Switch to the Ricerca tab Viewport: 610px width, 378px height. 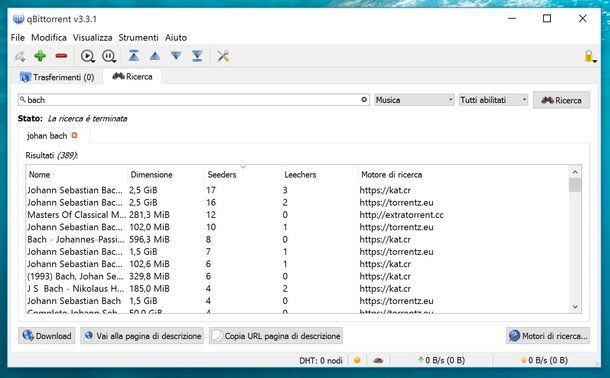tap(132, 76)
